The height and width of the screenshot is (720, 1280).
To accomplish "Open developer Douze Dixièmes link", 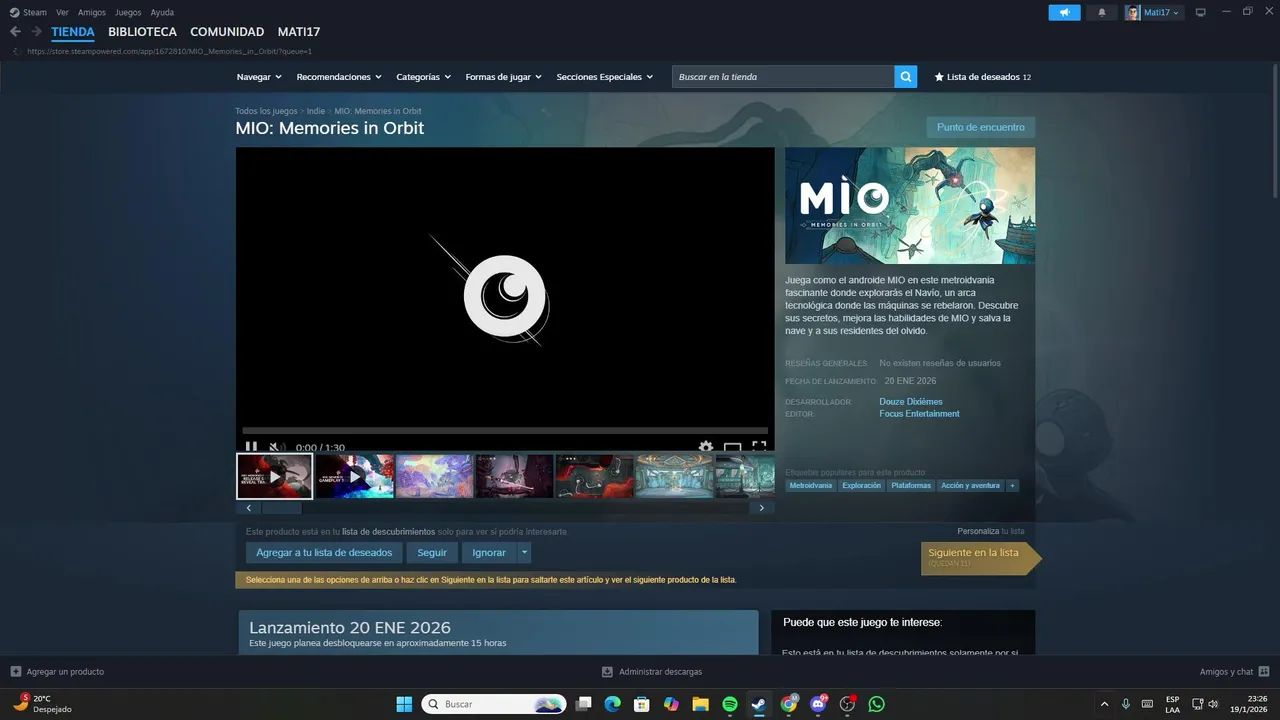I will (x=911, y=402).
